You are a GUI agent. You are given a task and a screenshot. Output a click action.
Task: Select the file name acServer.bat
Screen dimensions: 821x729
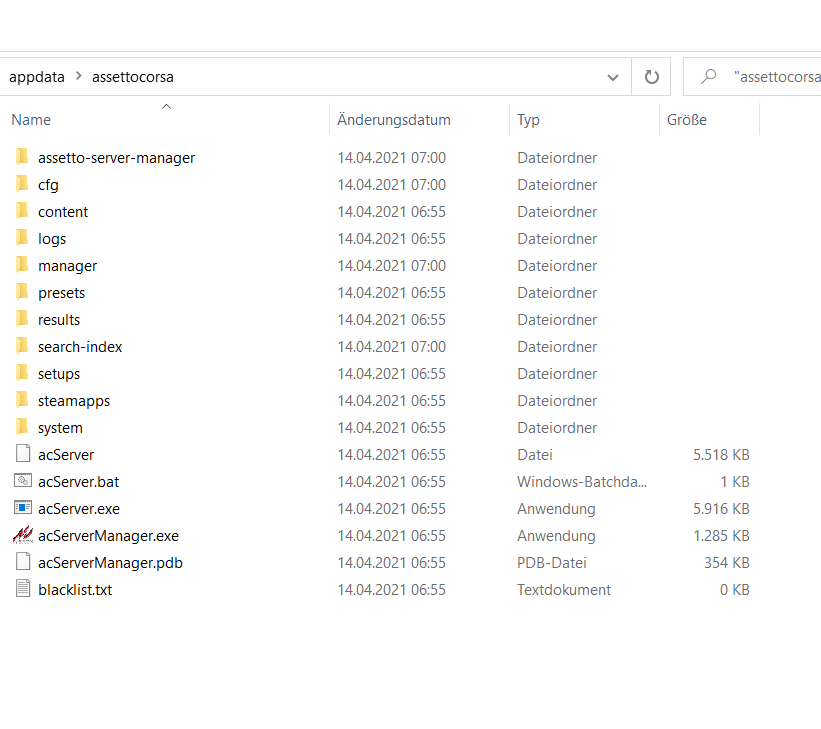click(x=79, y=482)
